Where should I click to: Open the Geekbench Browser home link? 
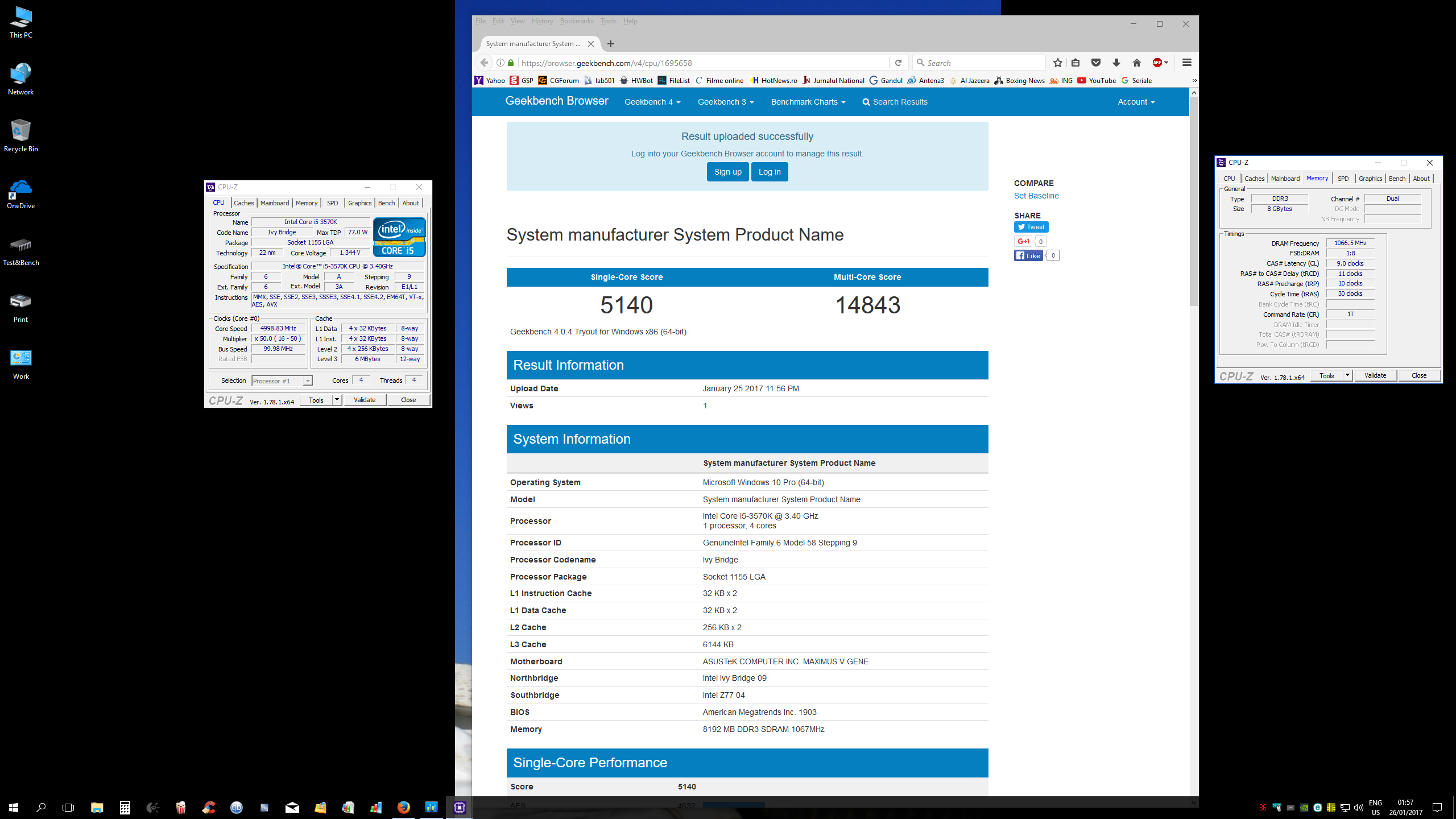tap(557, 101)
